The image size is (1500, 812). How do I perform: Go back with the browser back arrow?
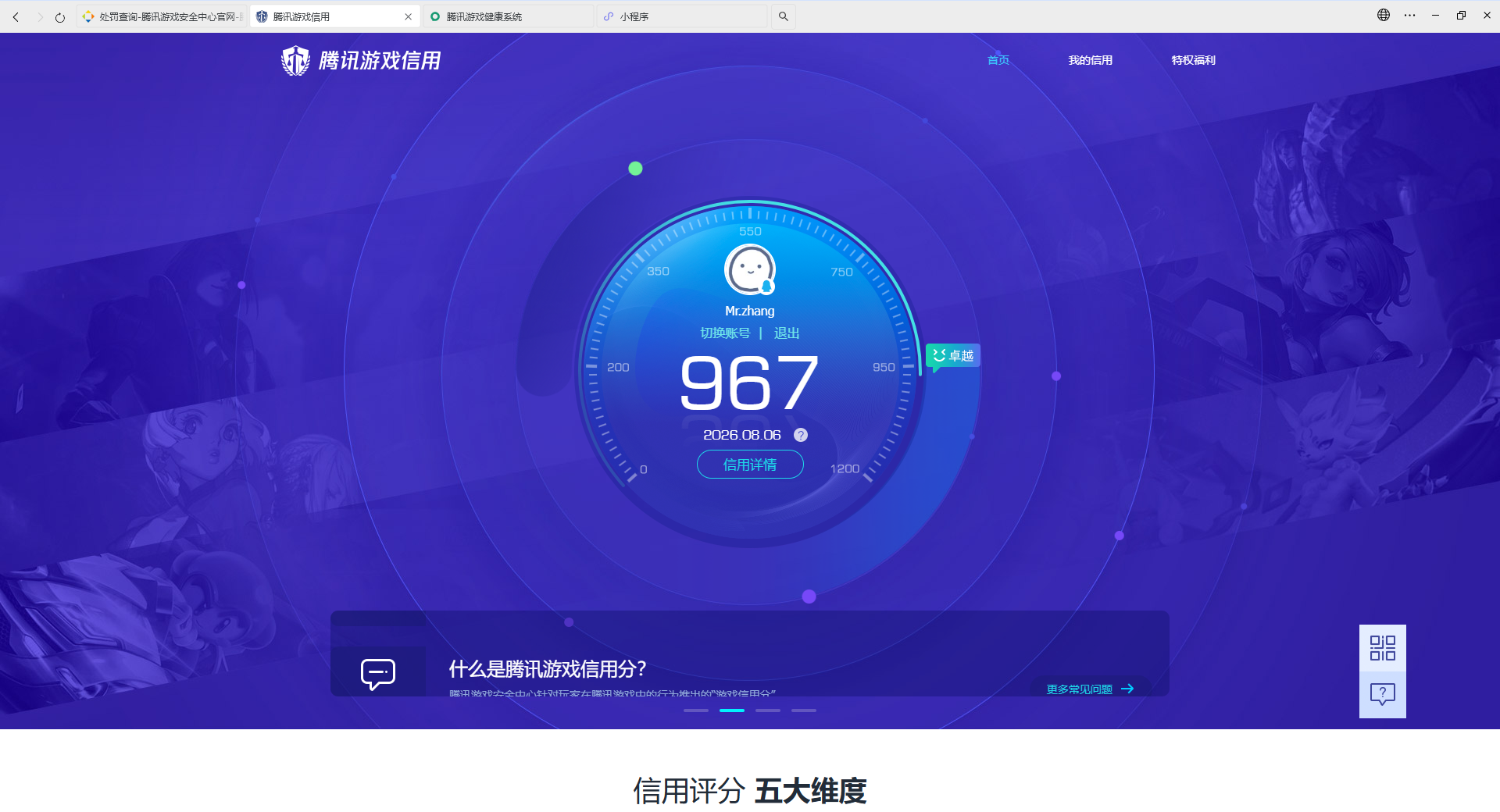16,16
